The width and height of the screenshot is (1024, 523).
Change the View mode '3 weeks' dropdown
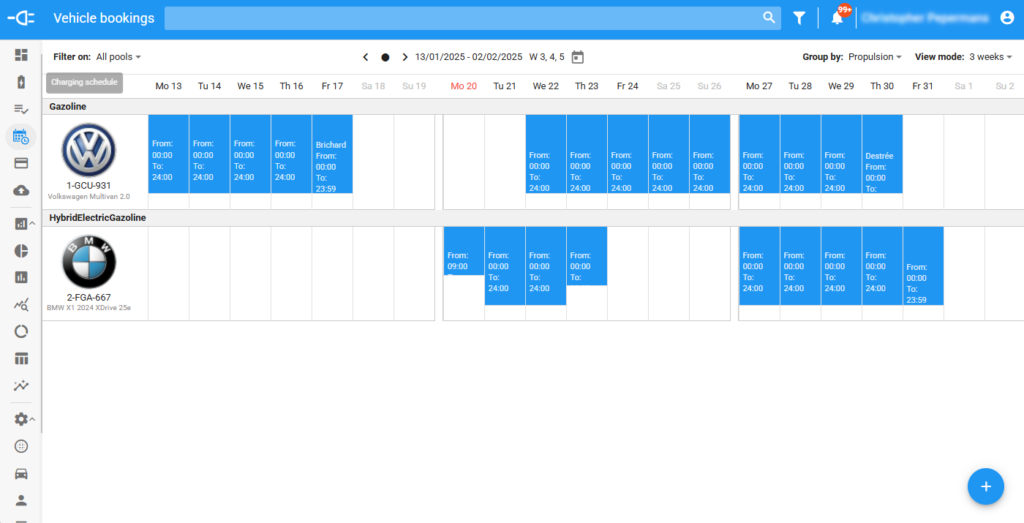[990, 57]
